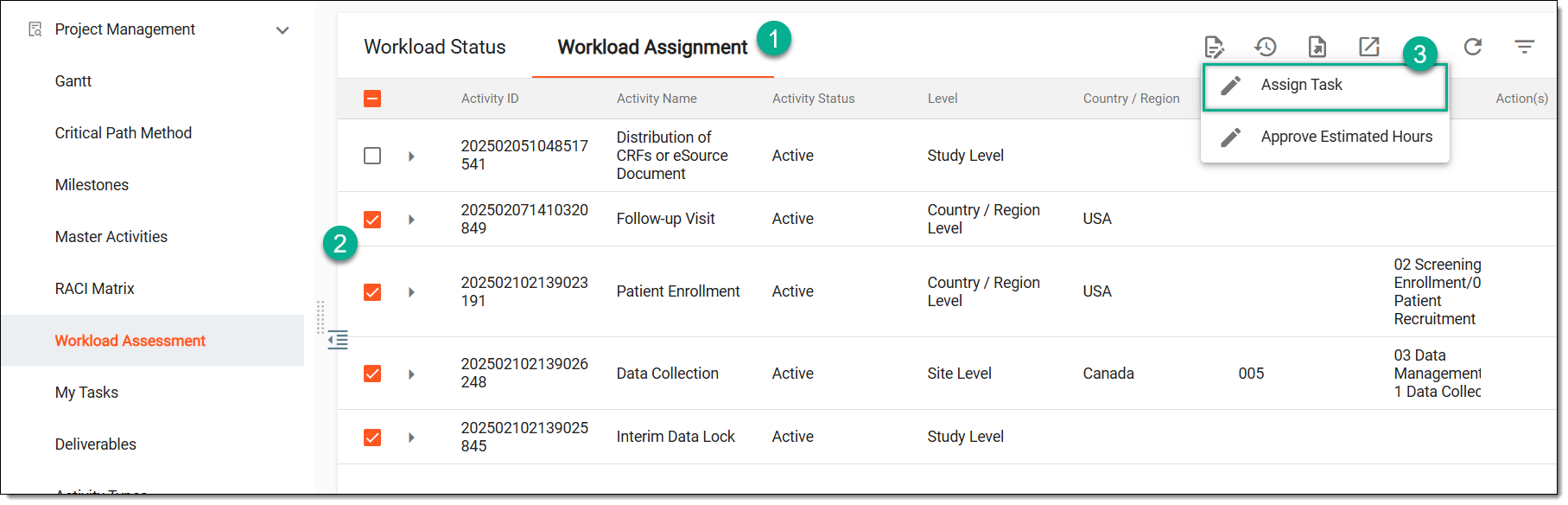Expand the Patient Enrollment row
Screen dimensions: 1568x505
coord(411,292)
